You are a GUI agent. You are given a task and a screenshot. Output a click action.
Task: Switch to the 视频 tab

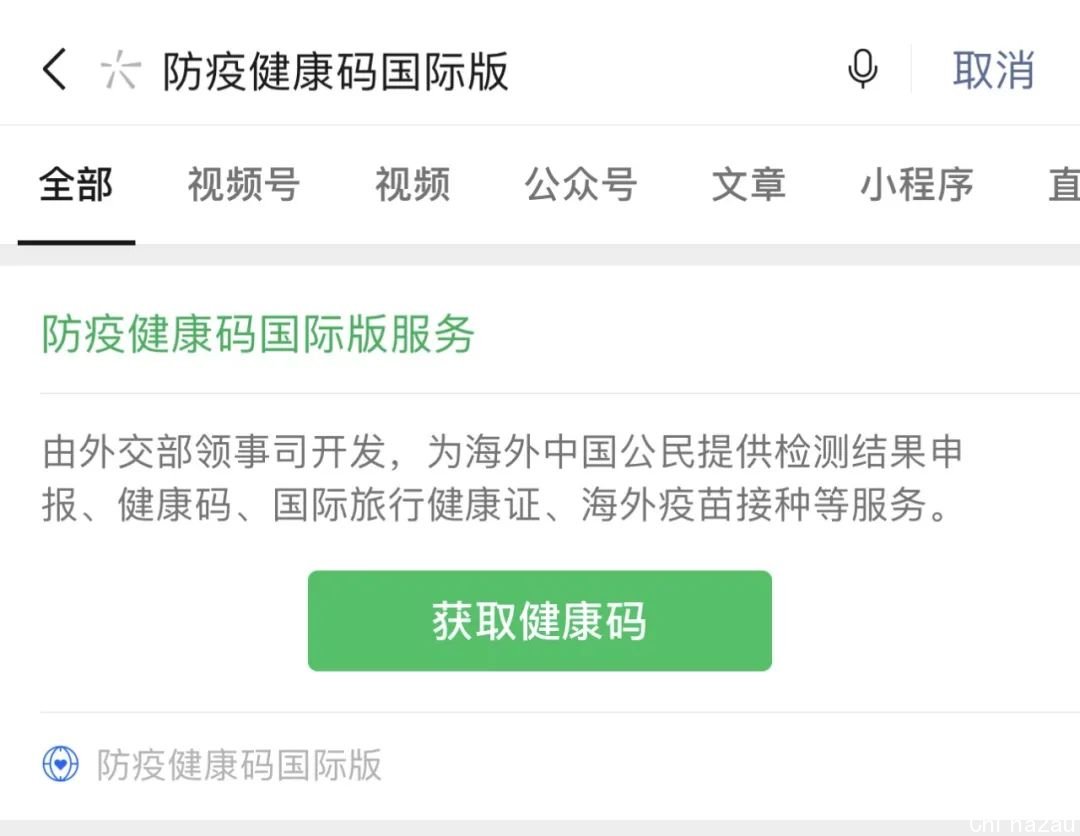(412, 185)
